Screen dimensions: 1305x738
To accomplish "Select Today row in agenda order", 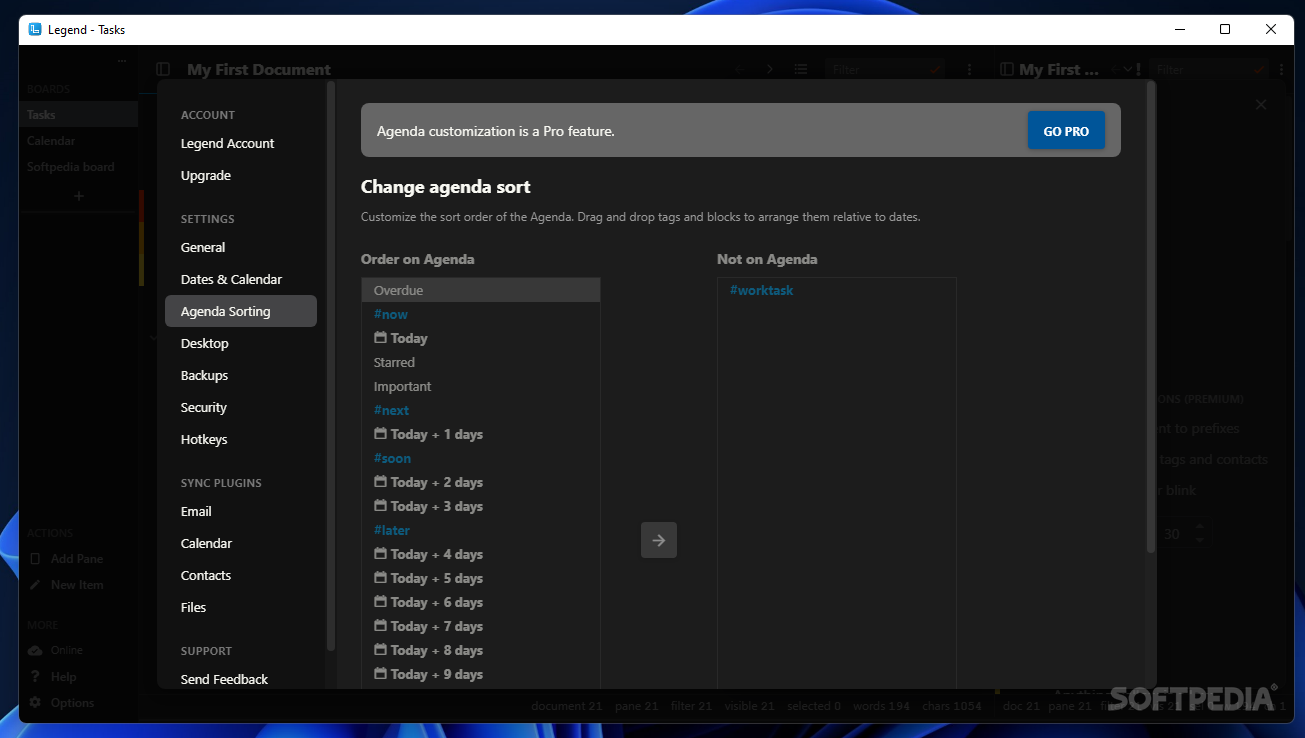I will click(481, 338).
